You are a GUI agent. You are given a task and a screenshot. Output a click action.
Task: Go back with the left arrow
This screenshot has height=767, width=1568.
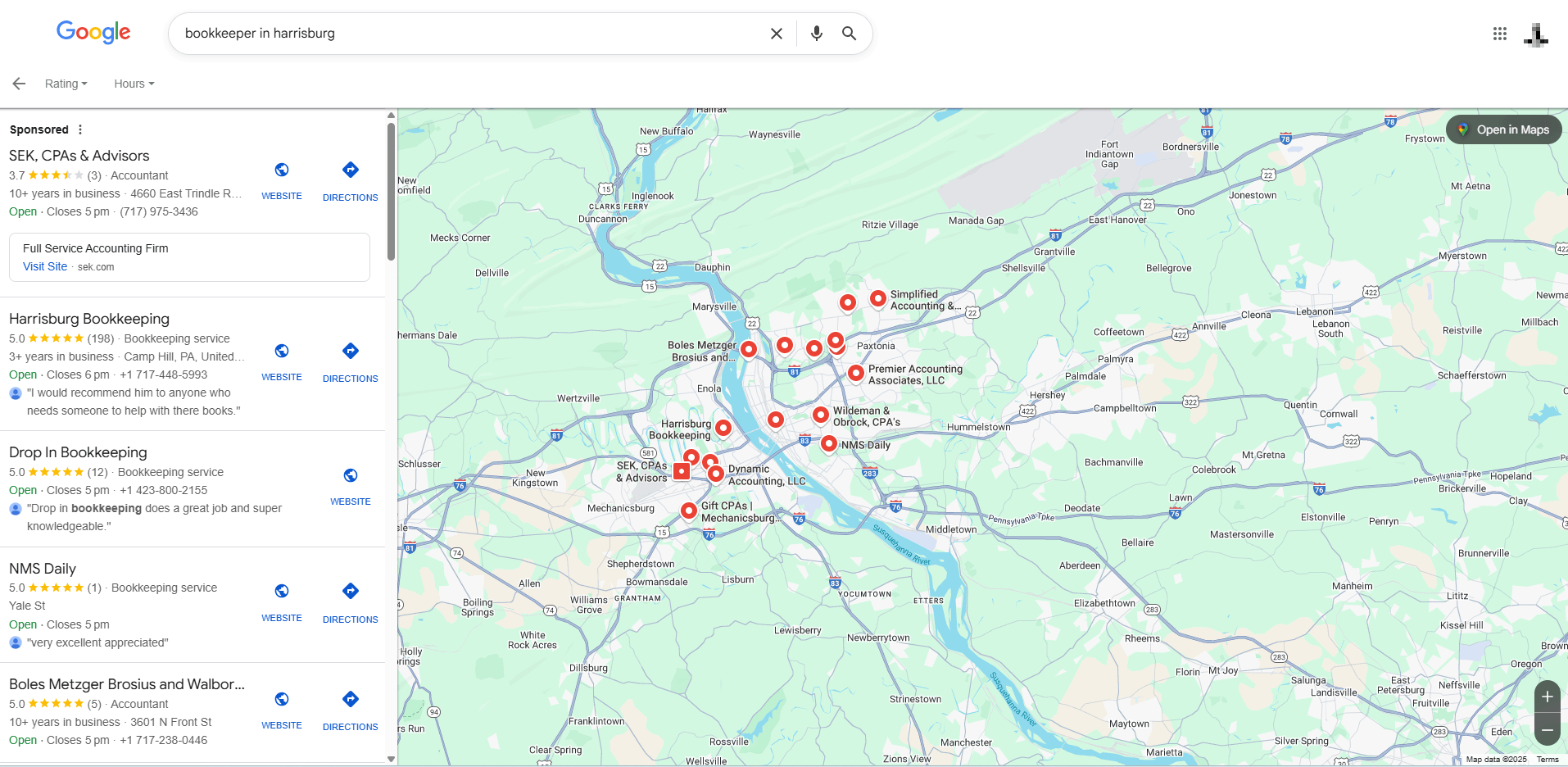19,84
